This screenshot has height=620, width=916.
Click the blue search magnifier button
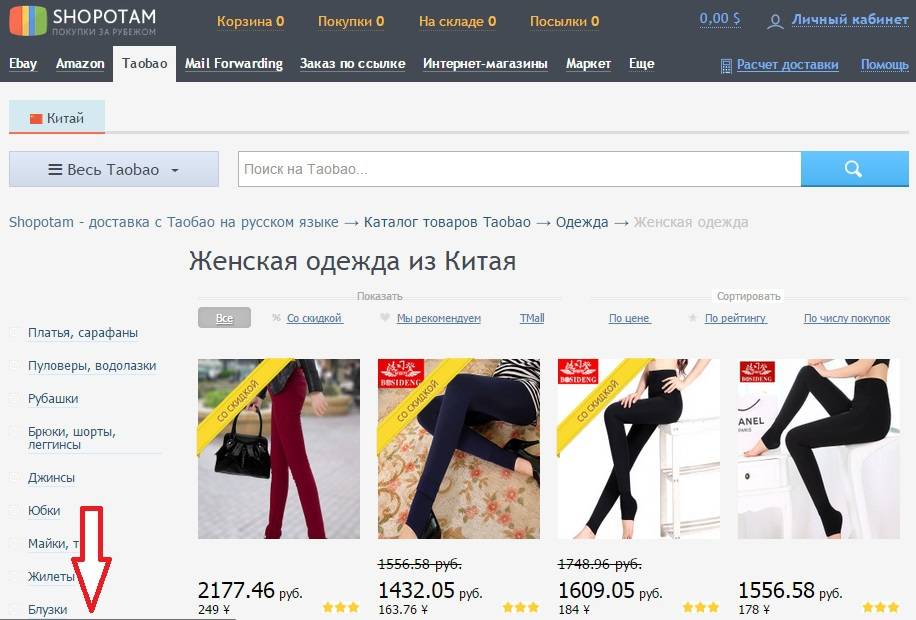854,169
